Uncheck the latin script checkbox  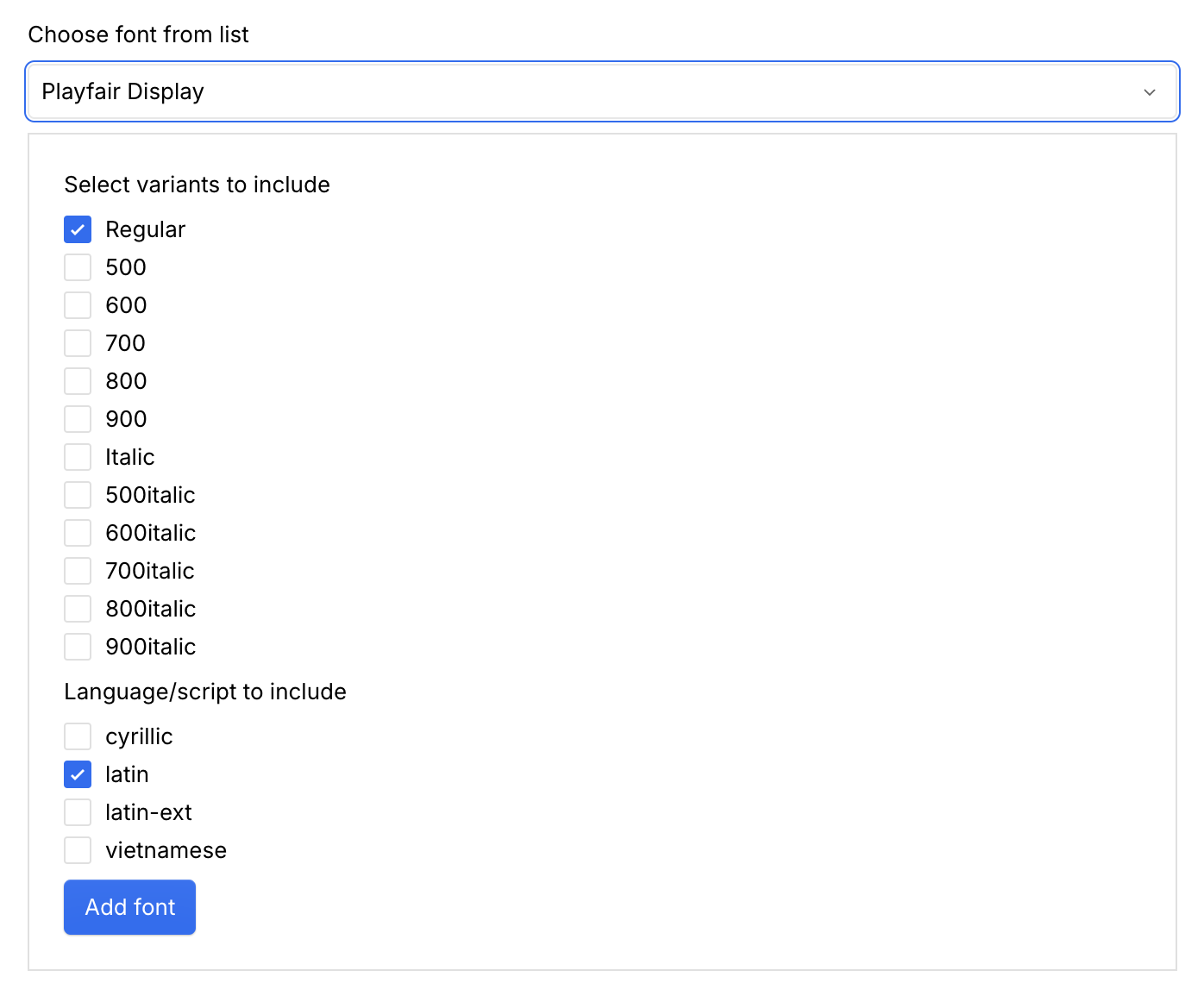tap(78, 774)
